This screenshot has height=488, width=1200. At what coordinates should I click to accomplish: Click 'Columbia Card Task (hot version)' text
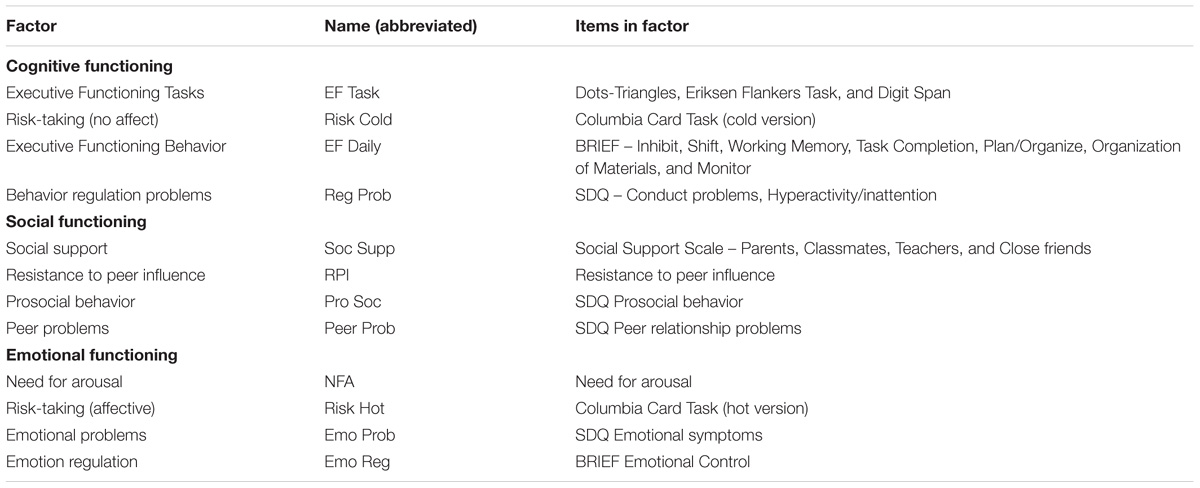click(x=692, y=408)
